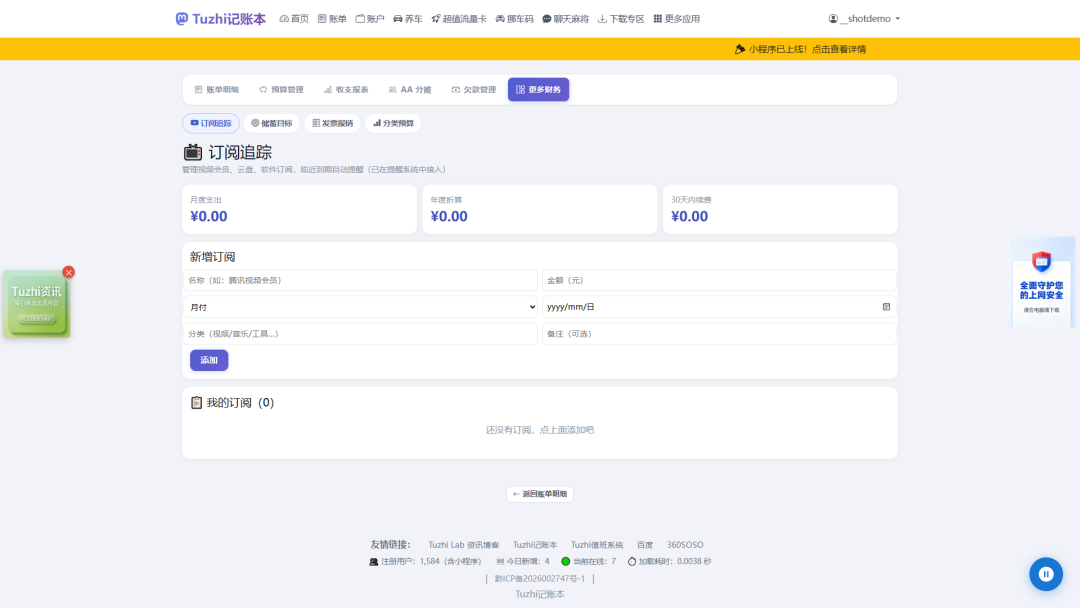Viewport: 1080px width, 608px height.
Task: Open the 养车 car nav item
Action: coord(407,19)
